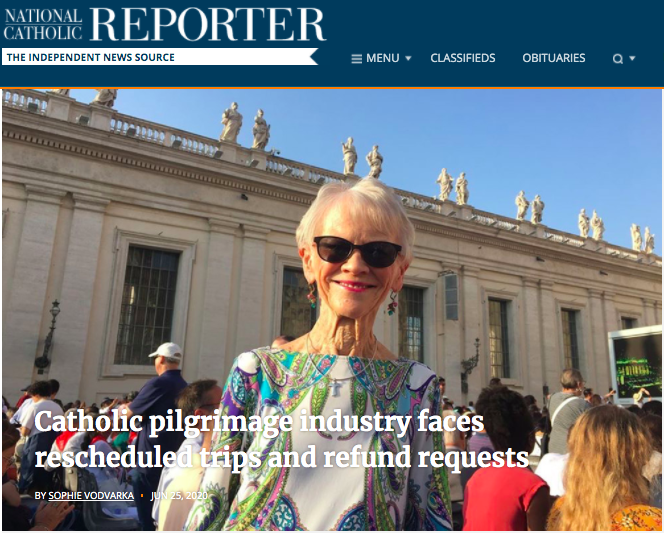This screenshot has height=533, width=664.
Task: Open the OBITUARIES page
Action: click(553, 58)
